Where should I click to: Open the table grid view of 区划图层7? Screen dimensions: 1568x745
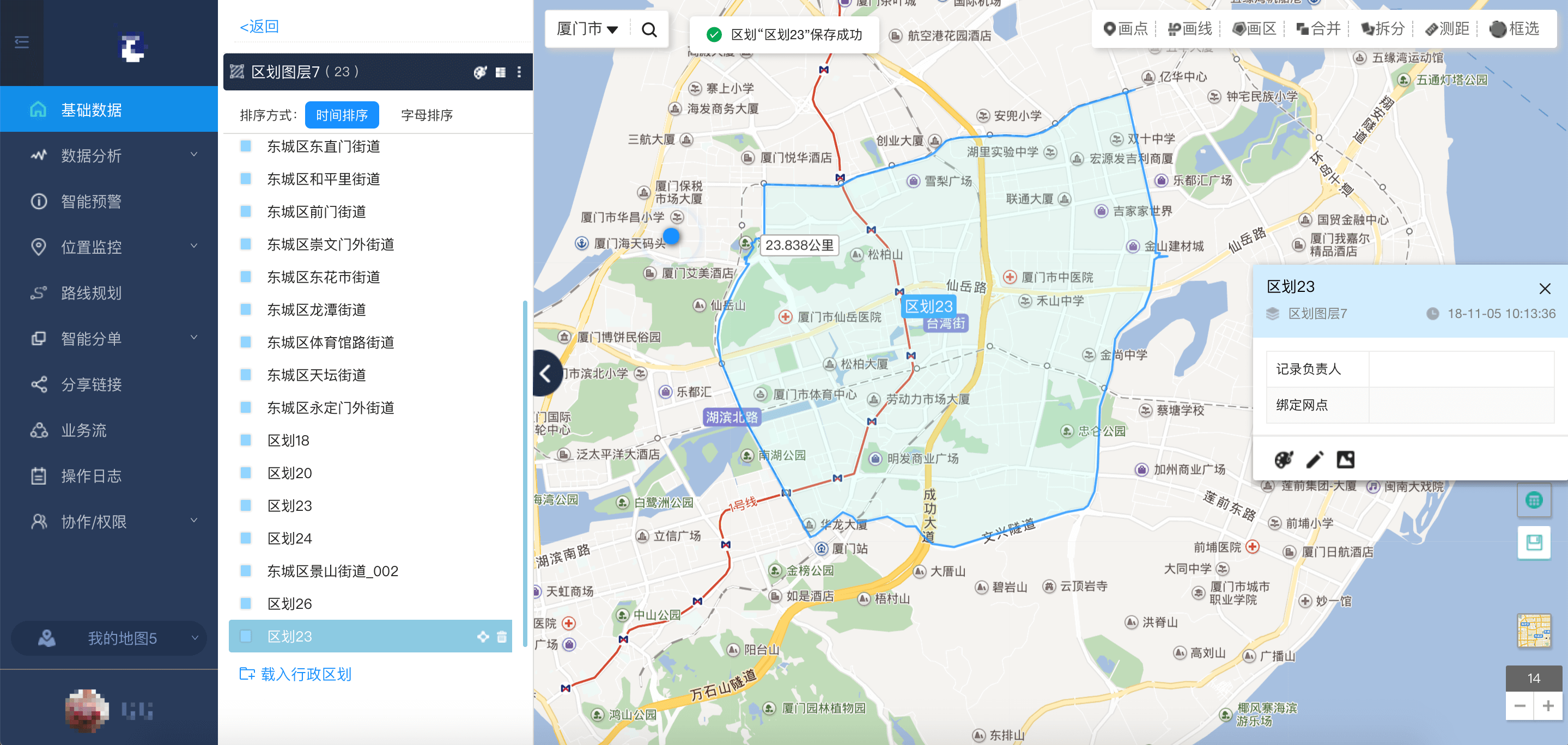(500, 72)
